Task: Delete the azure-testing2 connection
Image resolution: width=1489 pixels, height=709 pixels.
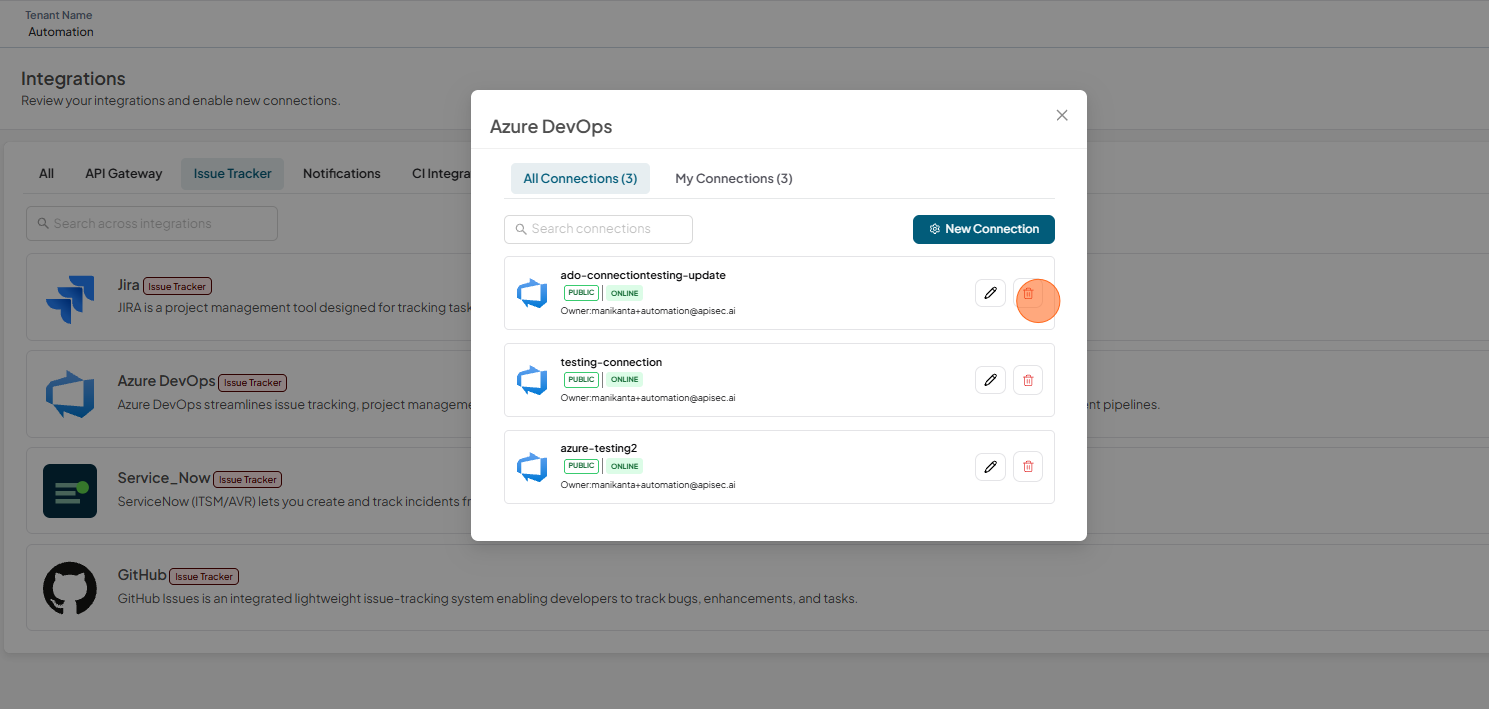Action: (1028, 467)
